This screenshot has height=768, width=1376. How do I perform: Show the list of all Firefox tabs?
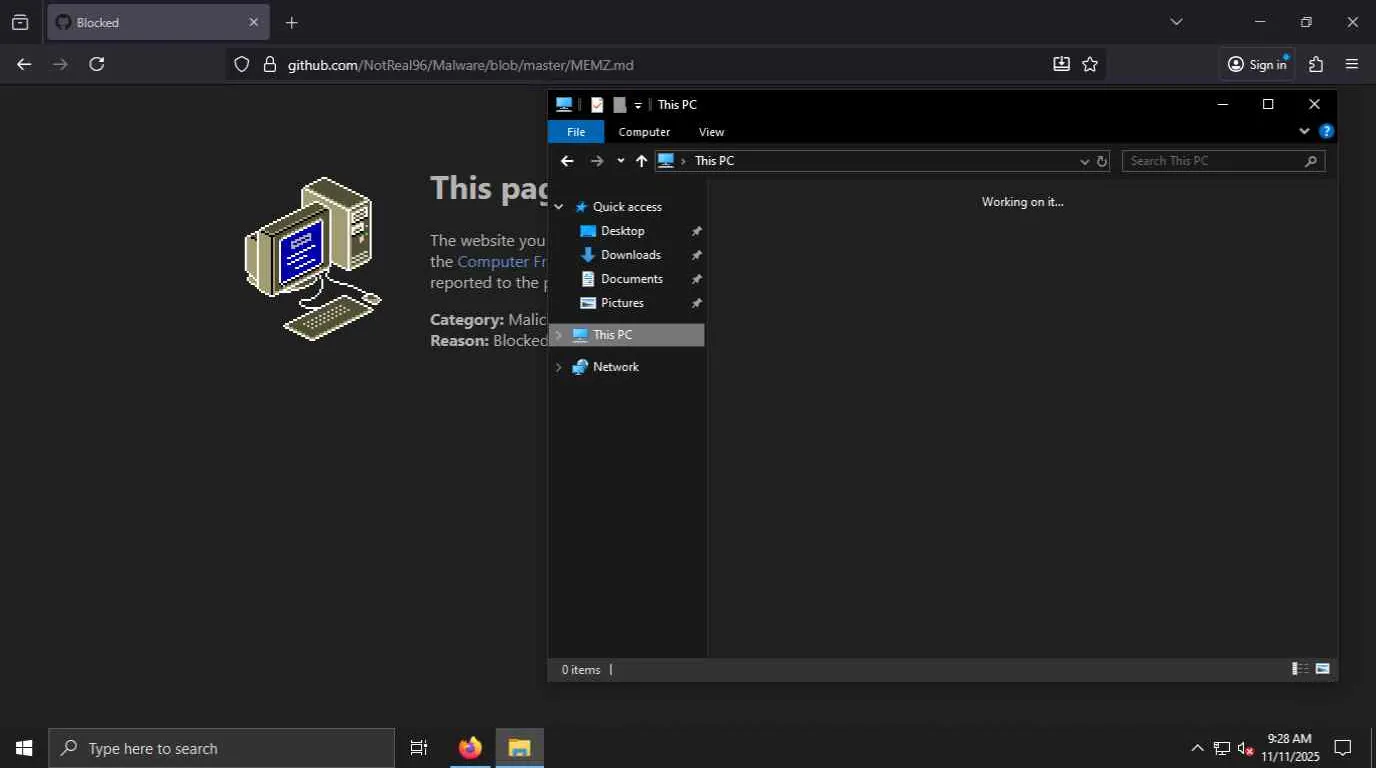point(1176,22)
